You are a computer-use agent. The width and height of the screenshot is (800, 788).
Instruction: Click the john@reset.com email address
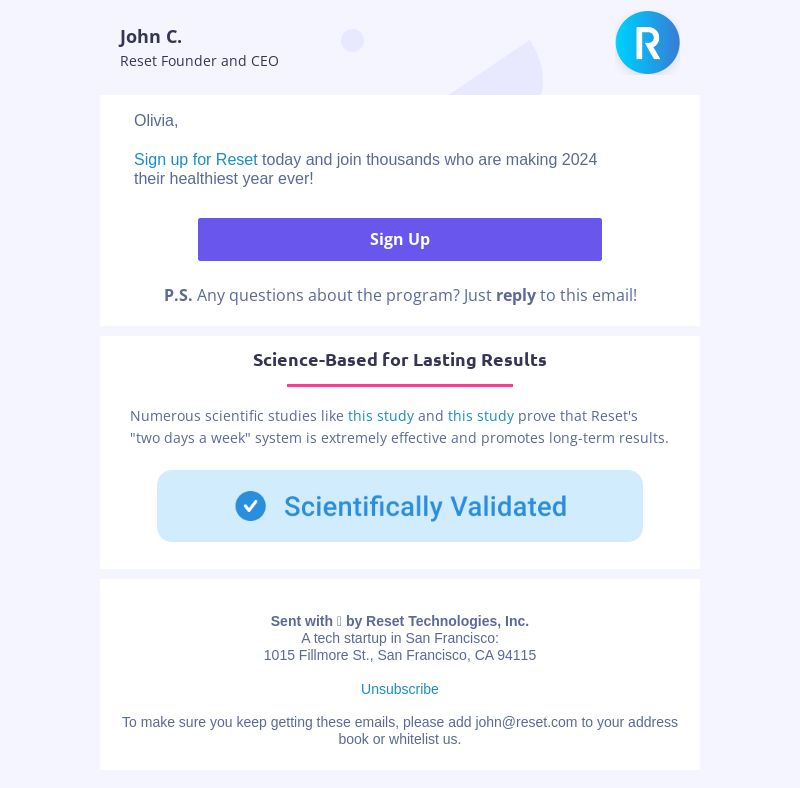526,722
